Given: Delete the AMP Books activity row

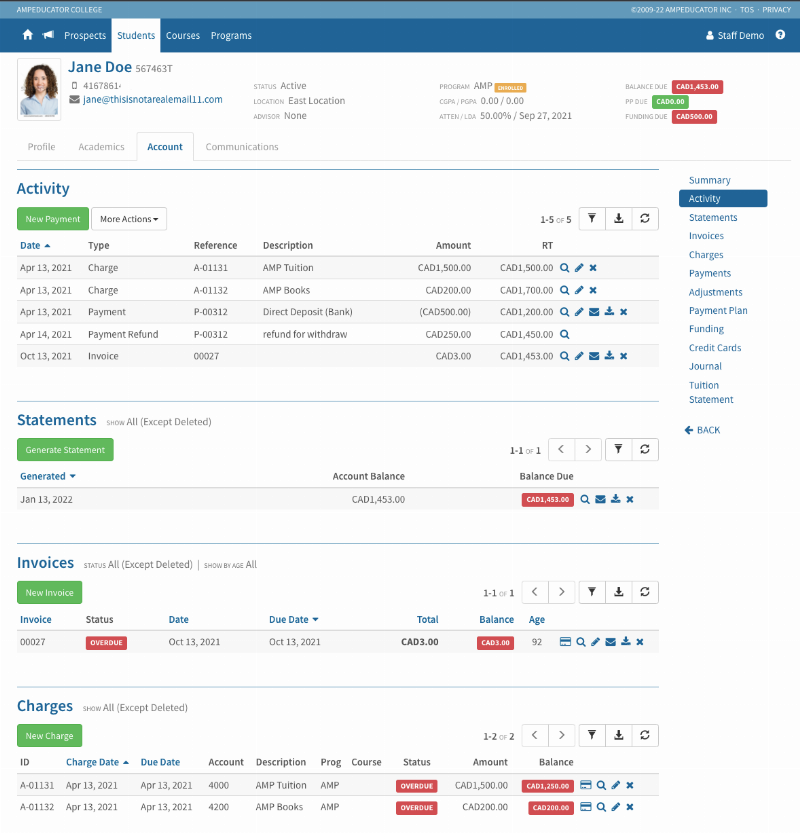Looking at the screenshot, I should 593,290.
